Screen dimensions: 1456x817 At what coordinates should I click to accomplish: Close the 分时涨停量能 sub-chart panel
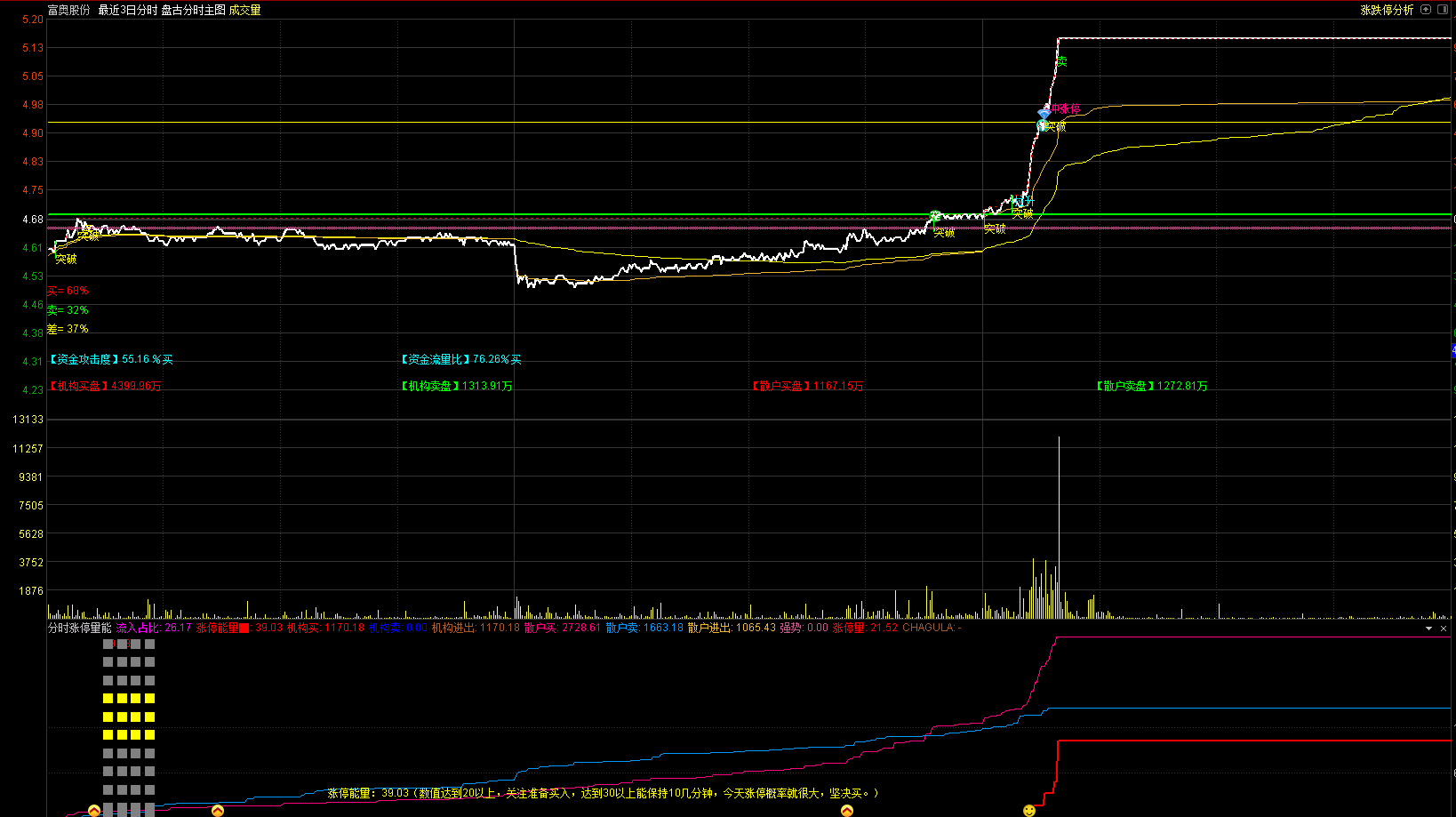tap(1444, 629)
